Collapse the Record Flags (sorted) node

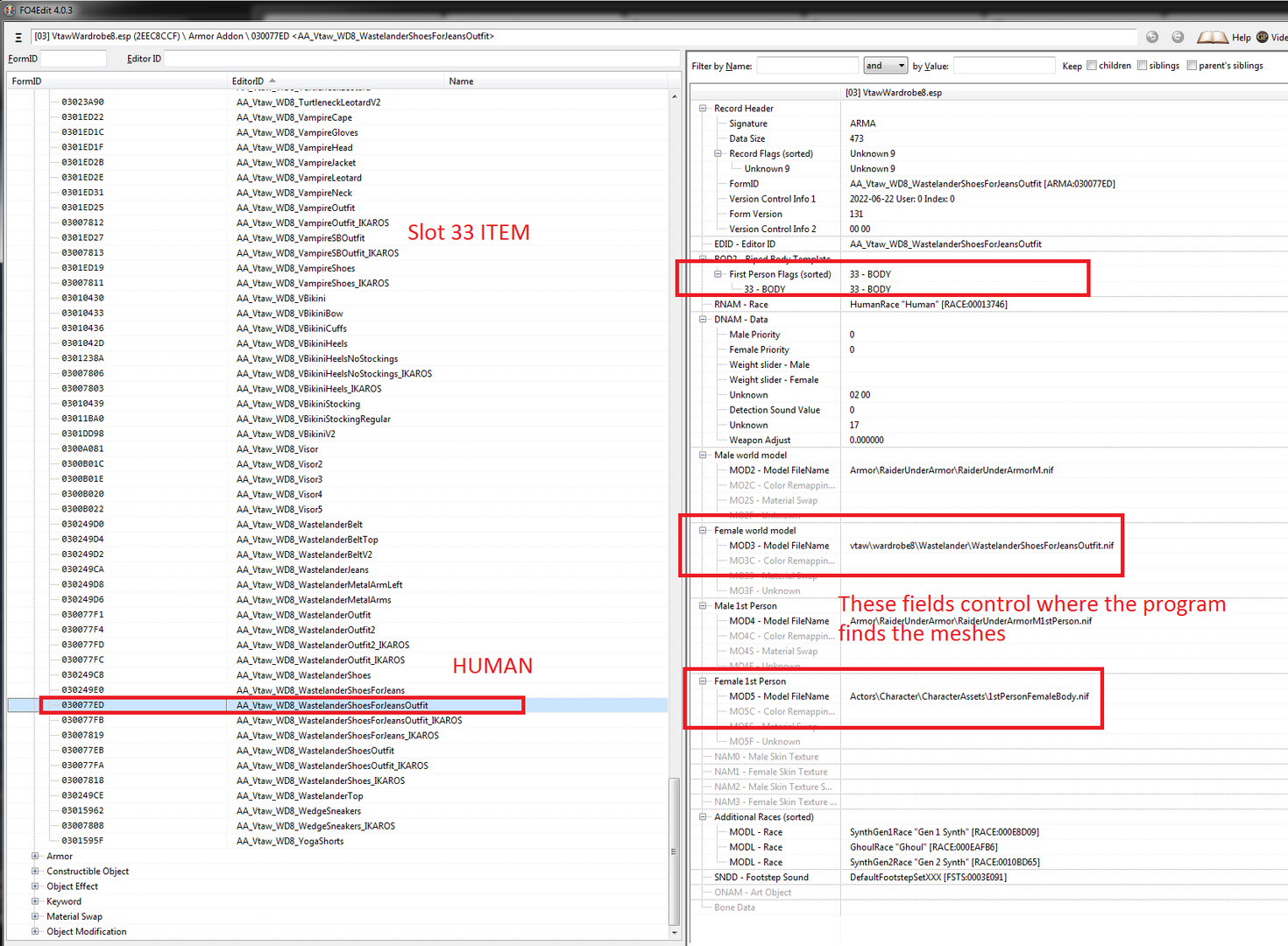tap(718, 153)
